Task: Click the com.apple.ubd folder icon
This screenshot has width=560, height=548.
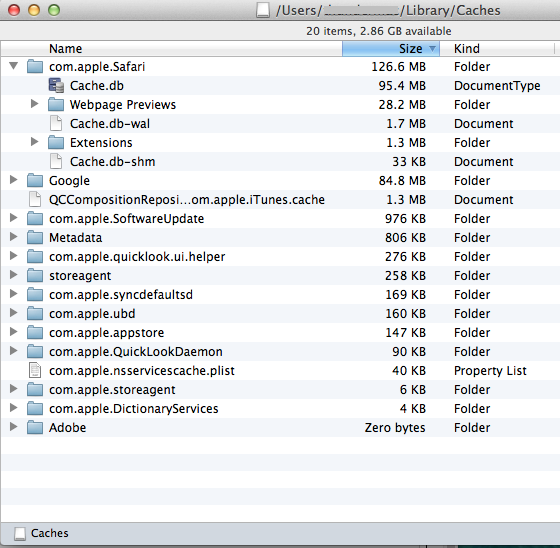Action: pyautogui.click(x=35, y=313)
